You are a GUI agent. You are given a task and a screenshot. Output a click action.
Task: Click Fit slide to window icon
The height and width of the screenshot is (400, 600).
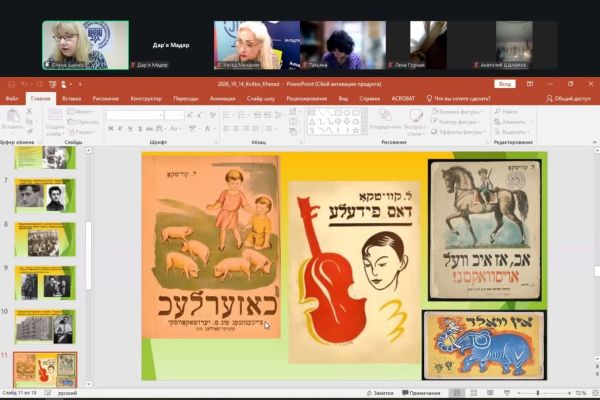click(596, 393)
